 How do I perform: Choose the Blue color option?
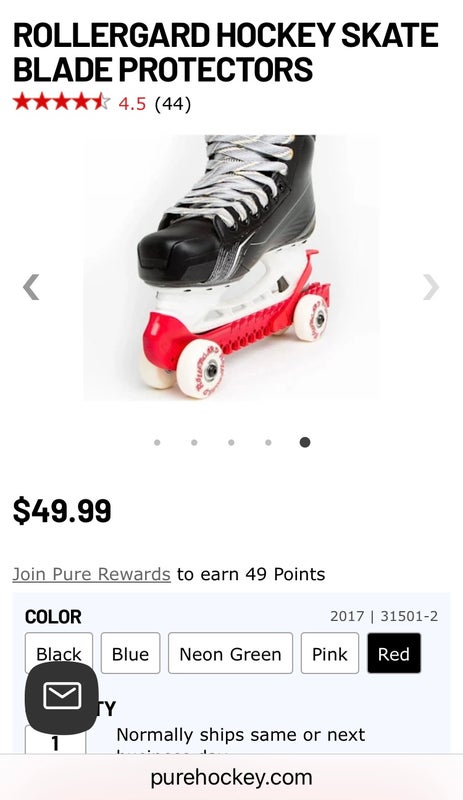pos(130,653)
